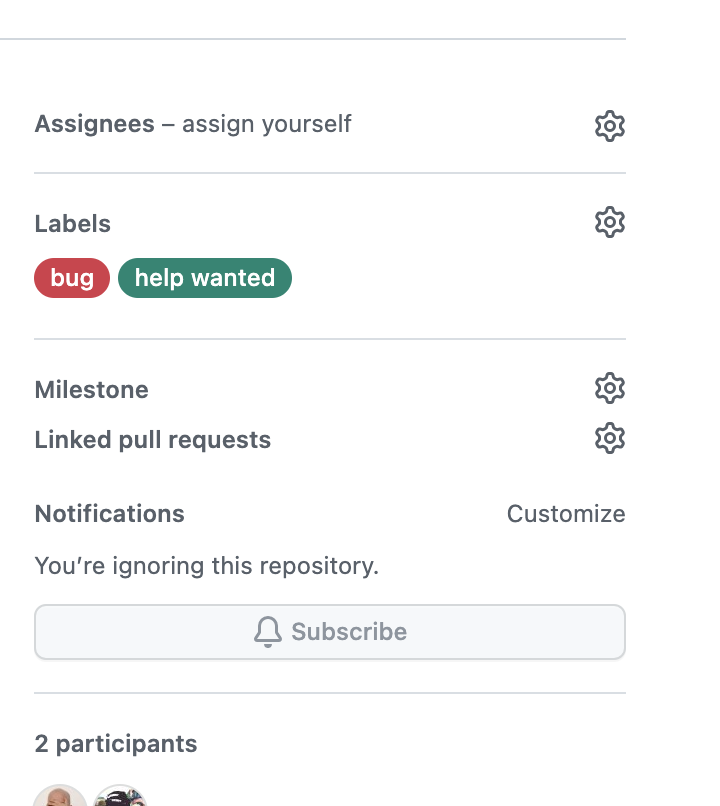Click the Linked pull requests heading

153,439
